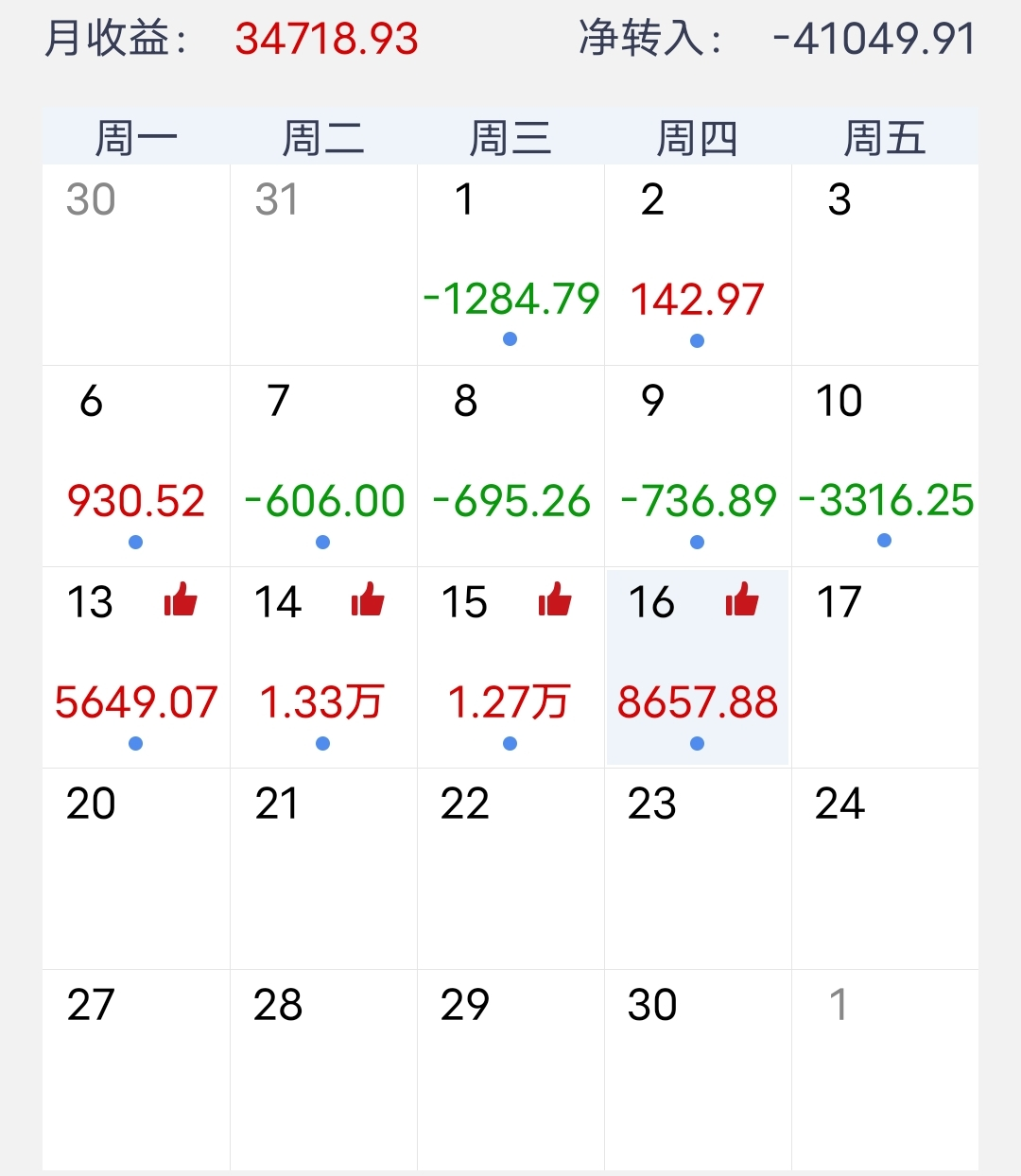Screen dimensions: 1021x1176
Task: Select day 3 in the calendar
Action: (x=885, y=265)
